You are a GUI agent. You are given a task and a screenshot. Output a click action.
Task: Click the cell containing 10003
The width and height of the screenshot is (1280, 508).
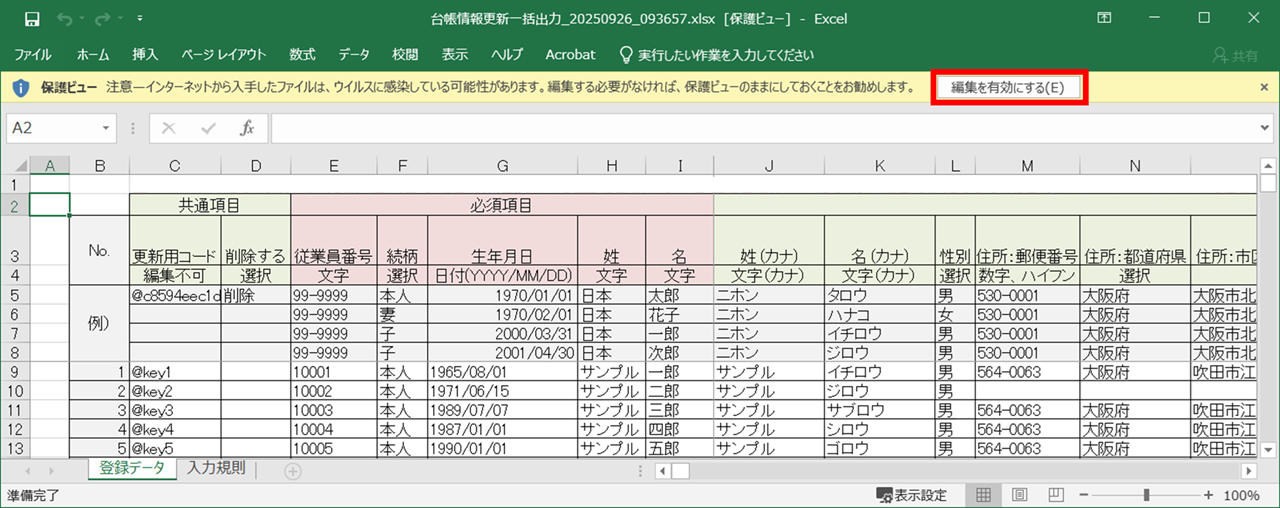click(333, 409)
